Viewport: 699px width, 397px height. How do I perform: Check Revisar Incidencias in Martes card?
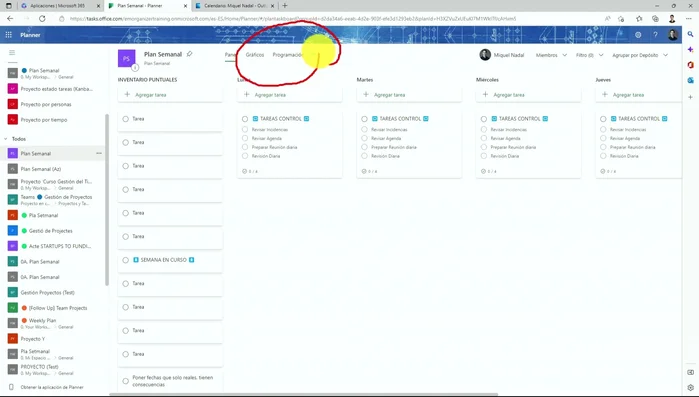(x=364, y=129)
